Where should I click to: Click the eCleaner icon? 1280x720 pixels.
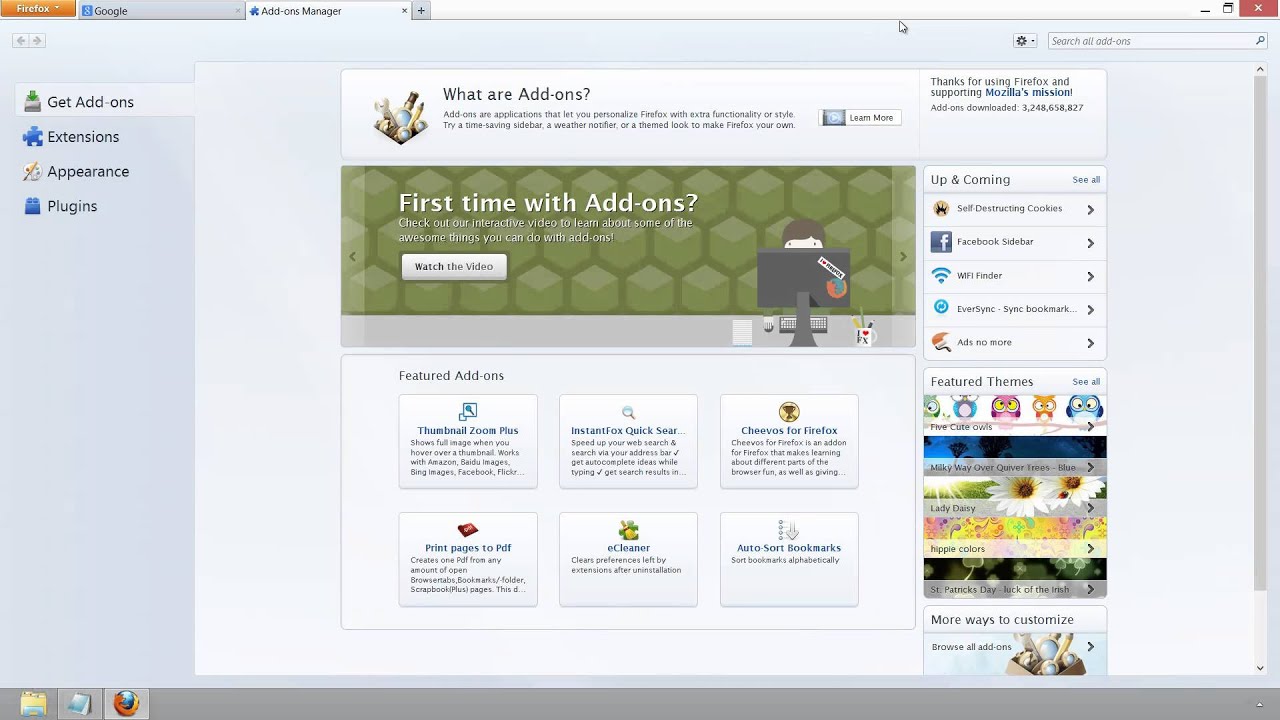(x=628, y=530)
